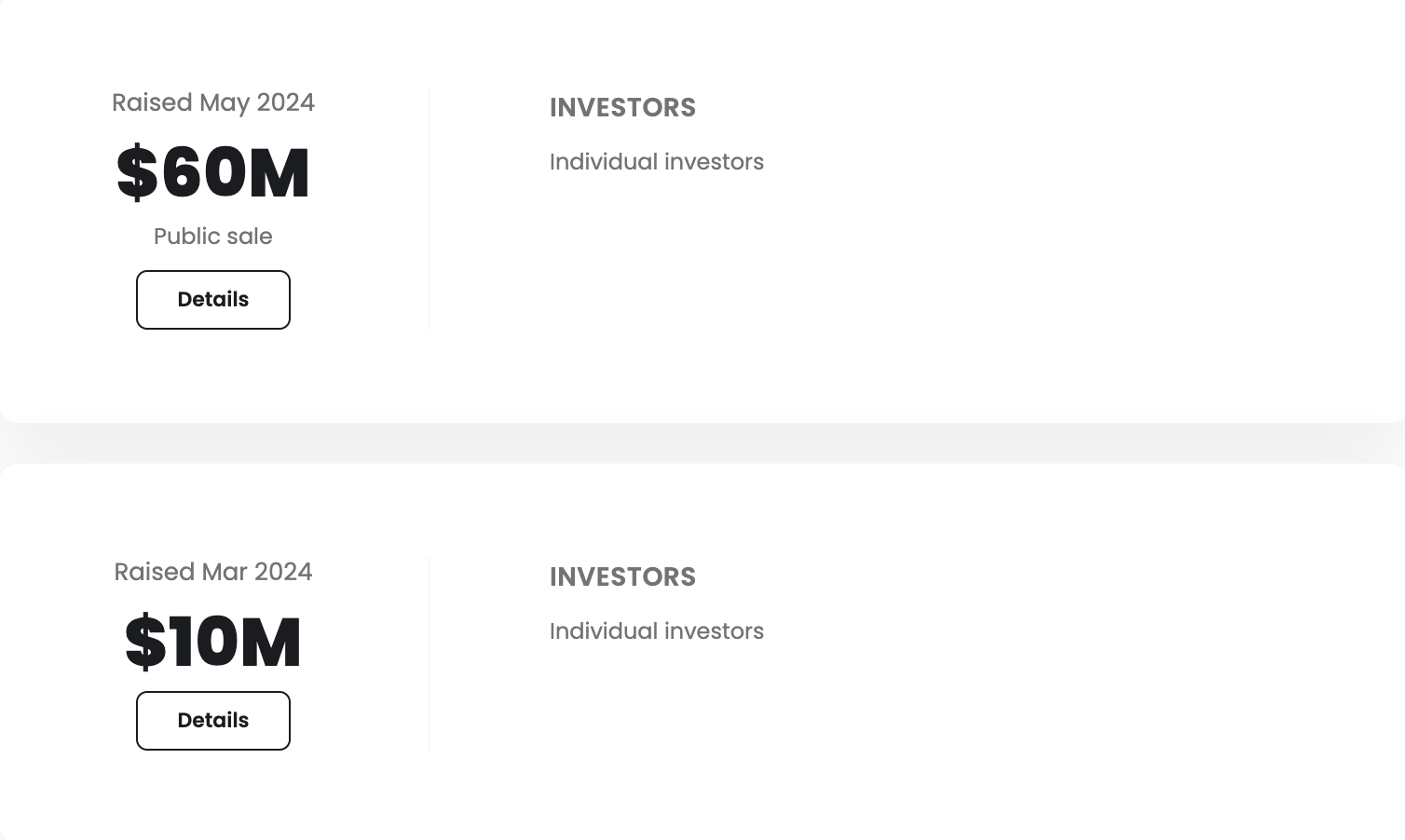Select "Individual investors" in the $60M card
Viewport: 1405px width, 840px height.
pos(656,162)
